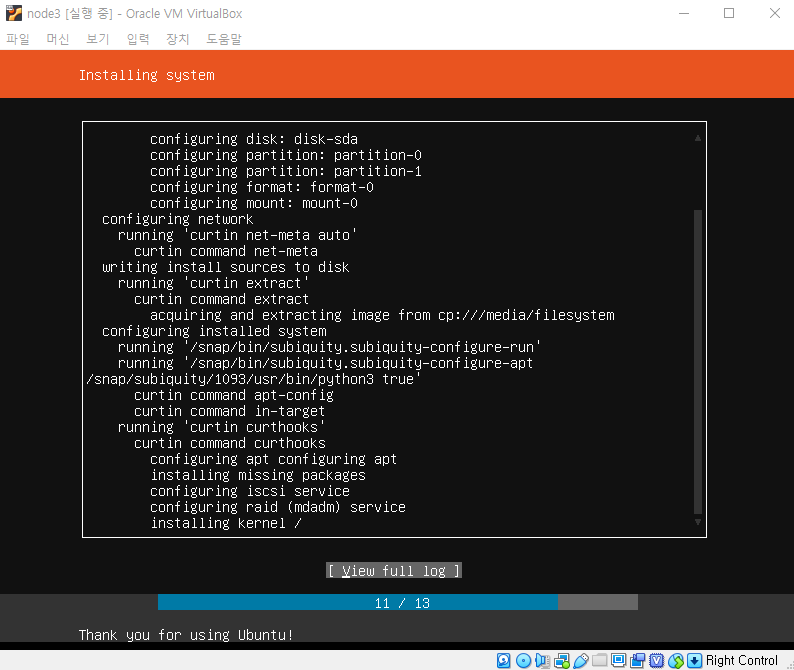Click log line 'configuring format: format-0'

click(262, 187)
